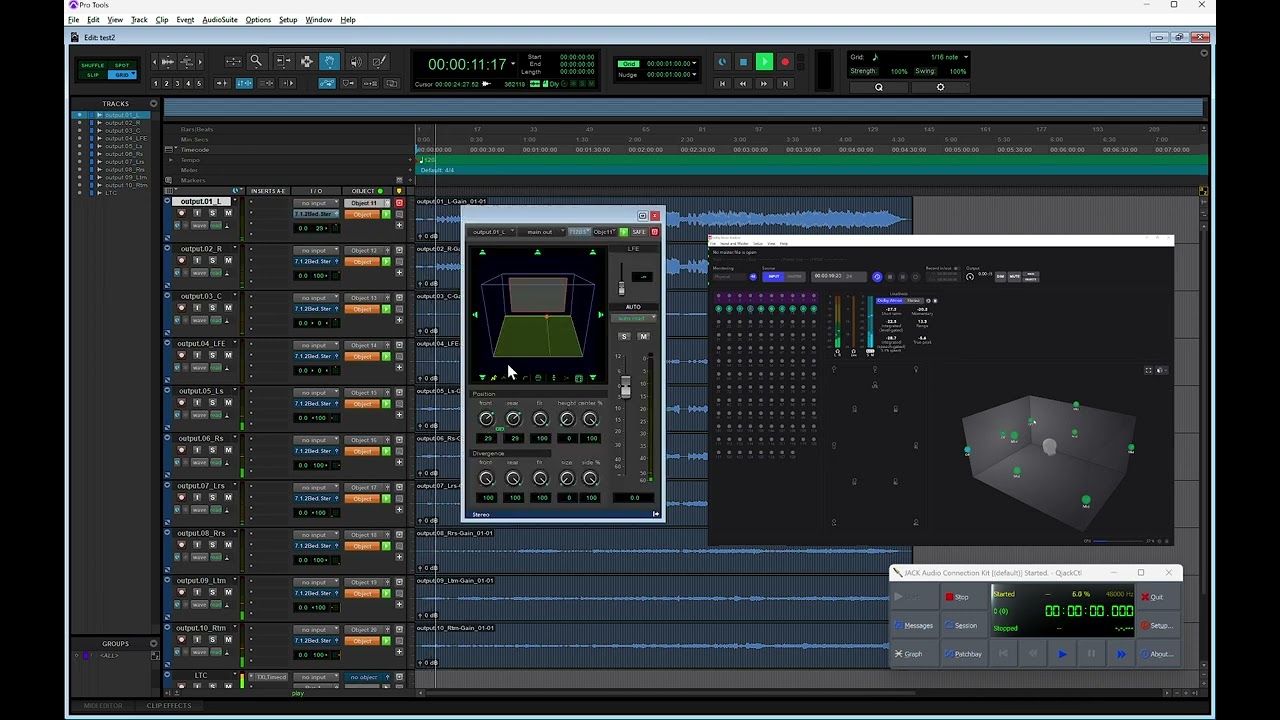Click the Markers ruler icon
This screenshot has width=1280, height=720.
pos(168,180)
